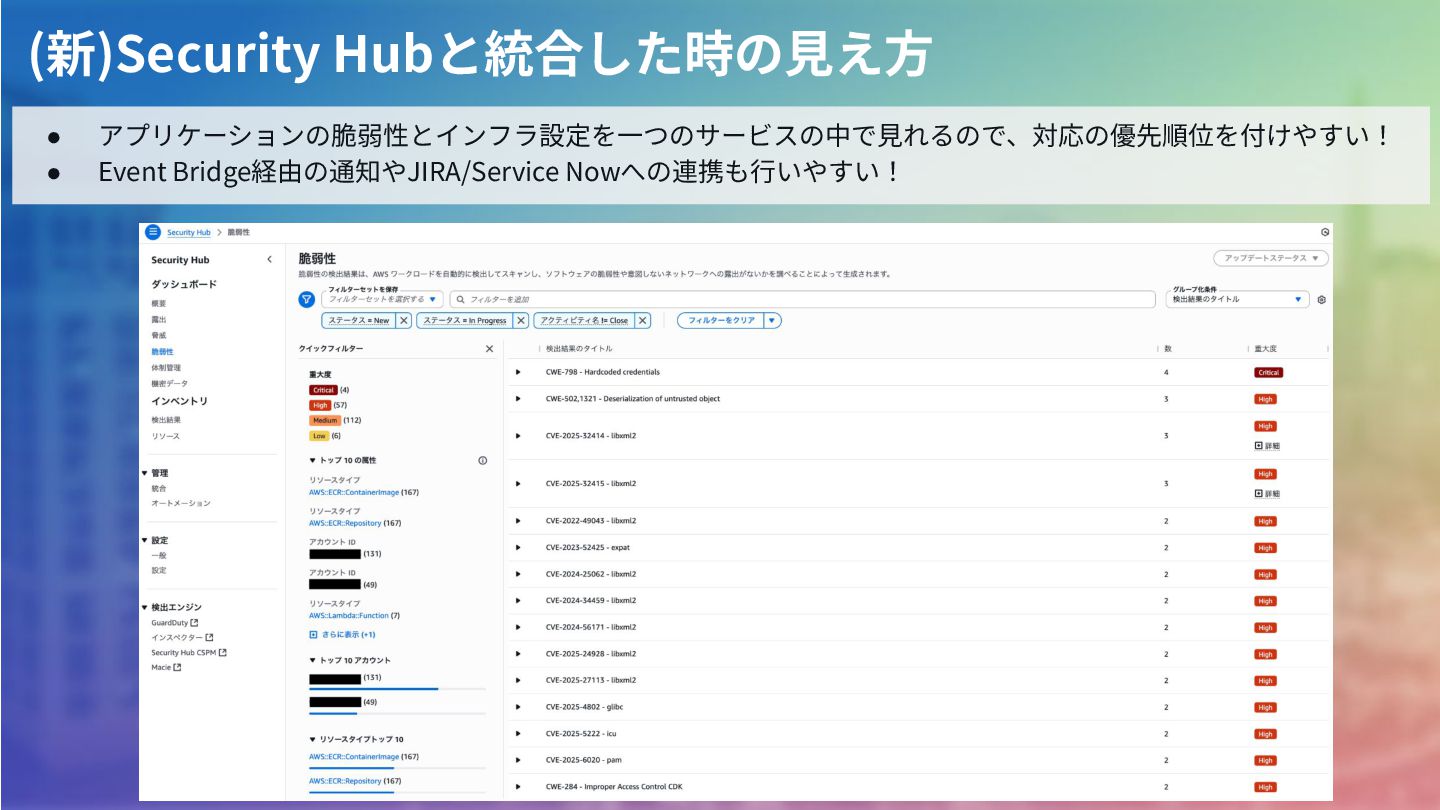1440x810 pixels.
Task: Expand the CWE-284 Improper Access Control row
Action: (x=518, y=787)
